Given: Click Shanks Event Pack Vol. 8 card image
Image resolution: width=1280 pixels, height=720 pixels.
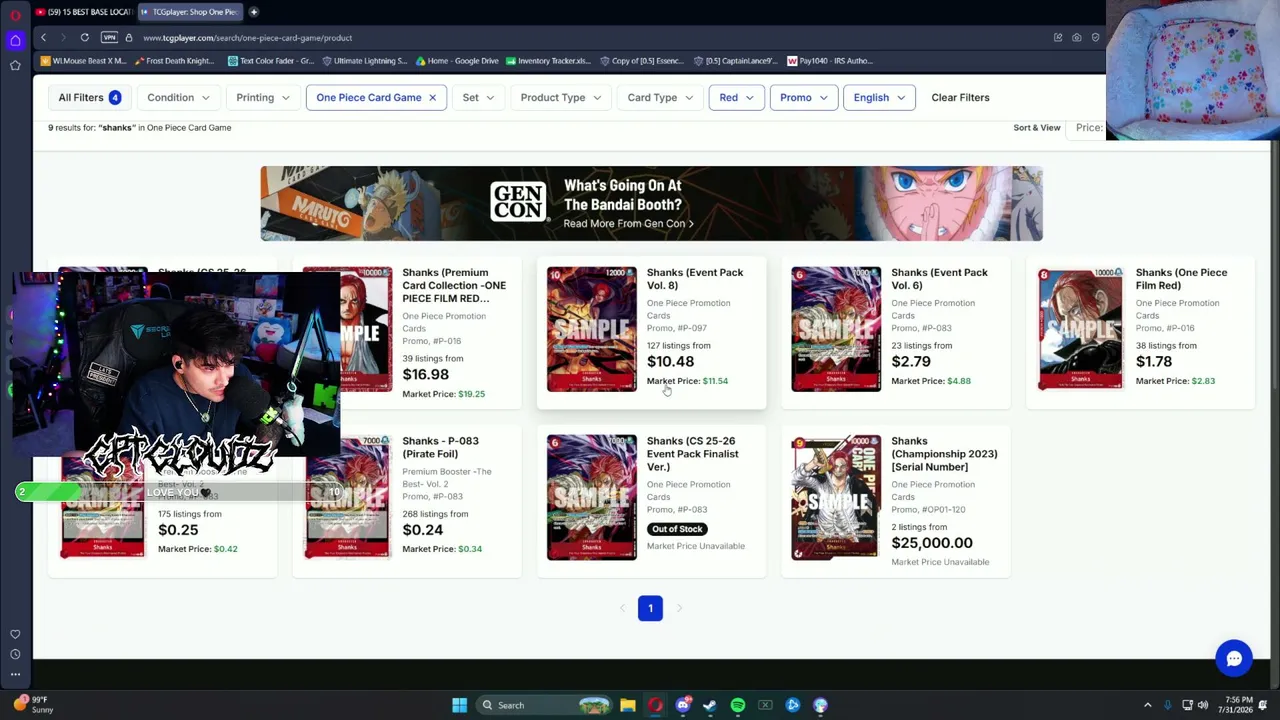Looking at the screenshot, I should [x=591, y=329].
